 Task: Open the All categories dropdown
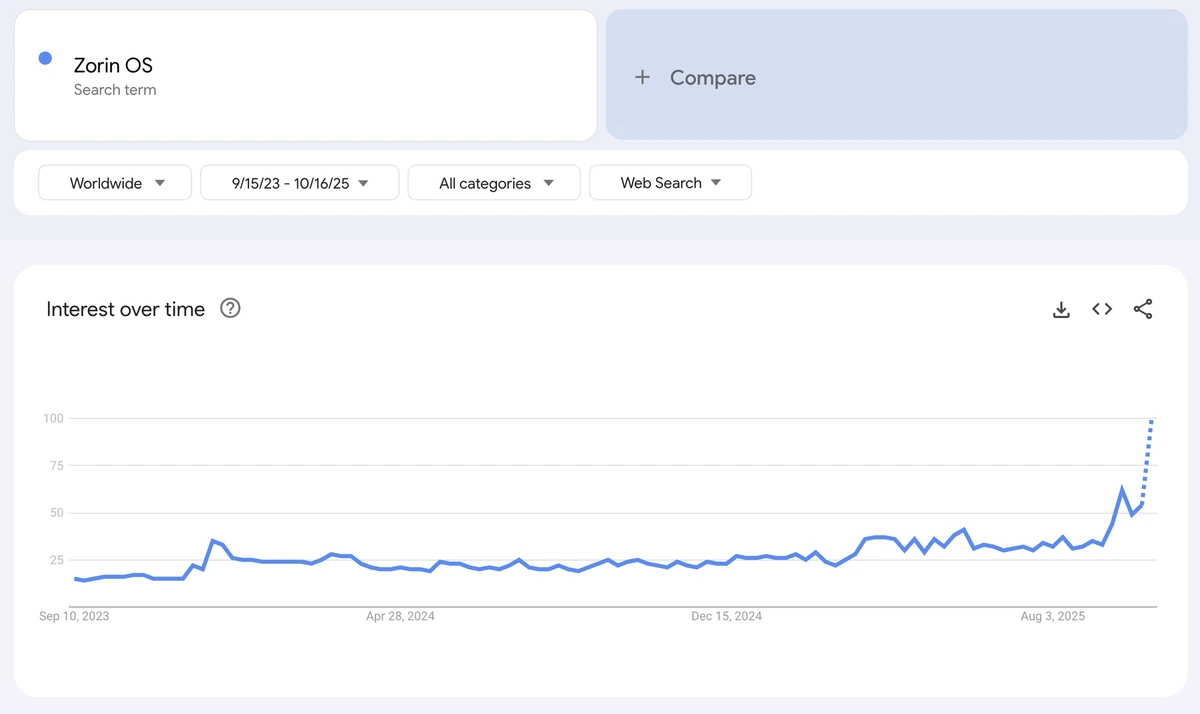494,182
